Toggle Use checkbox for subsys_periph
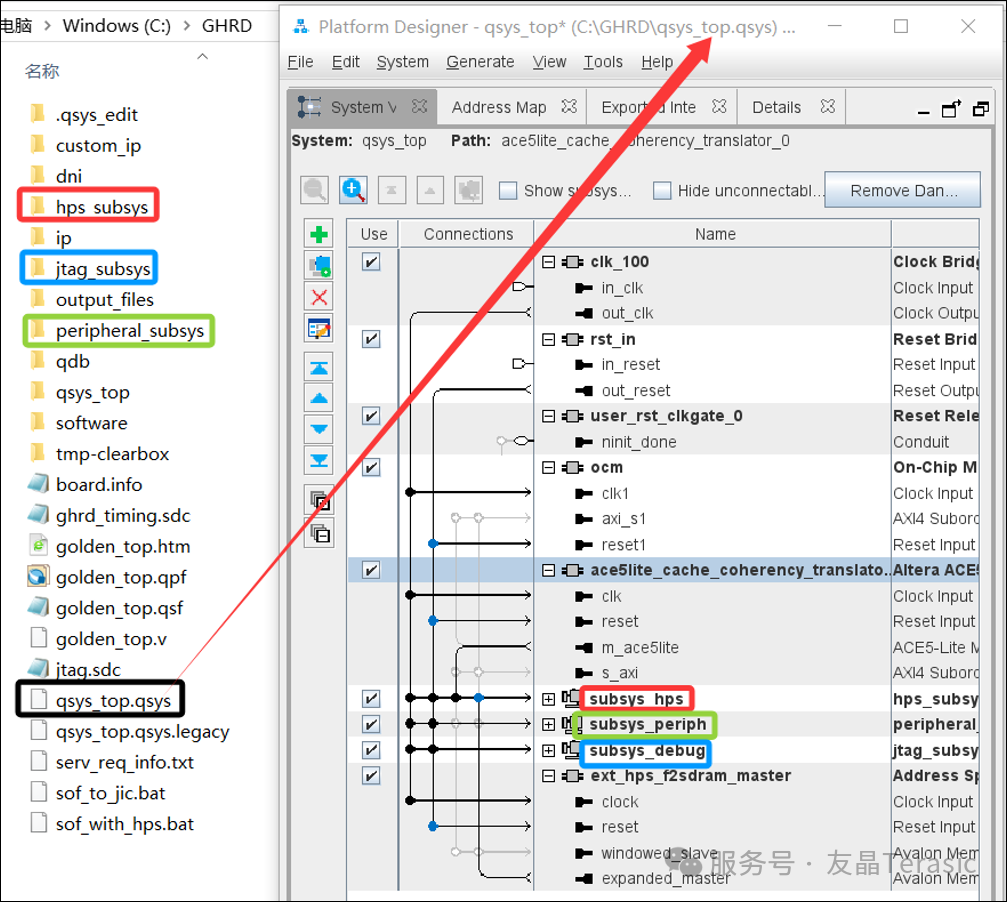Image resolution: width=1008 pixels, height=903 pixels. coord(371,724)
